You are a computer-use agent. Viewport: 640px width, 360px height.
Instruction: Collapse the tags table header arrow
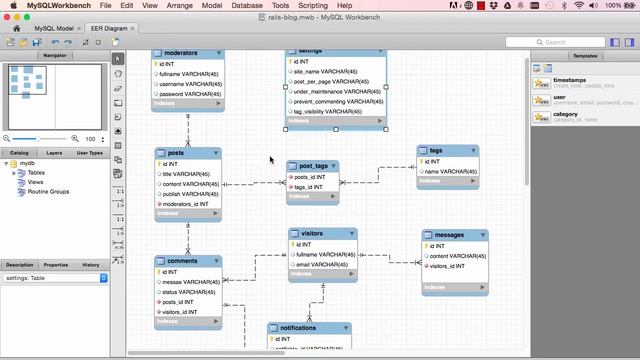coord(473,151)
